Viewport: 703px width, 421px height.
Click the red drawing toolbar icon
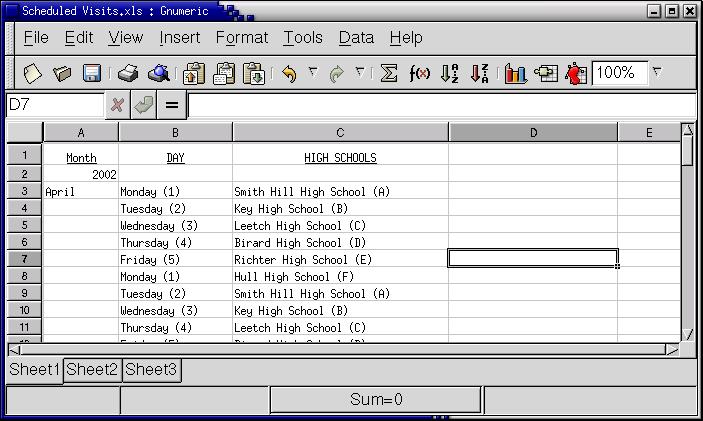point(576,73)
